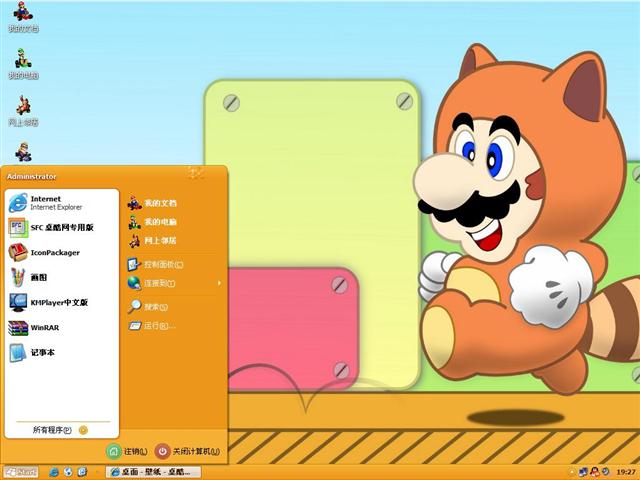640x480 pixels.
Task: Launch 画图 paint program
Action: tap(62, 278)
